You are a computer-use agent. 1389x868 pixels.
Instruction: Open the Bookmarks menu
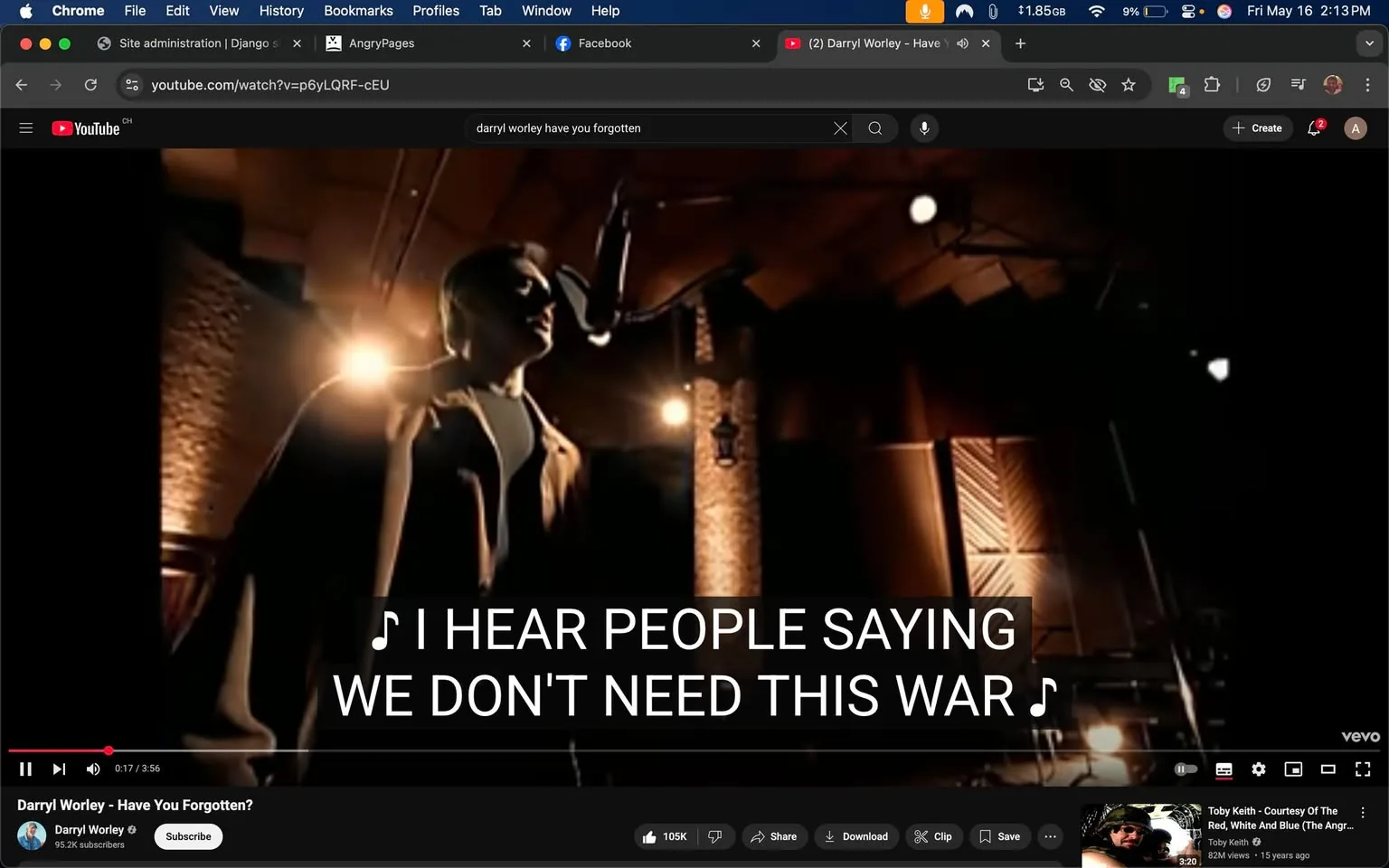[358, 11]
